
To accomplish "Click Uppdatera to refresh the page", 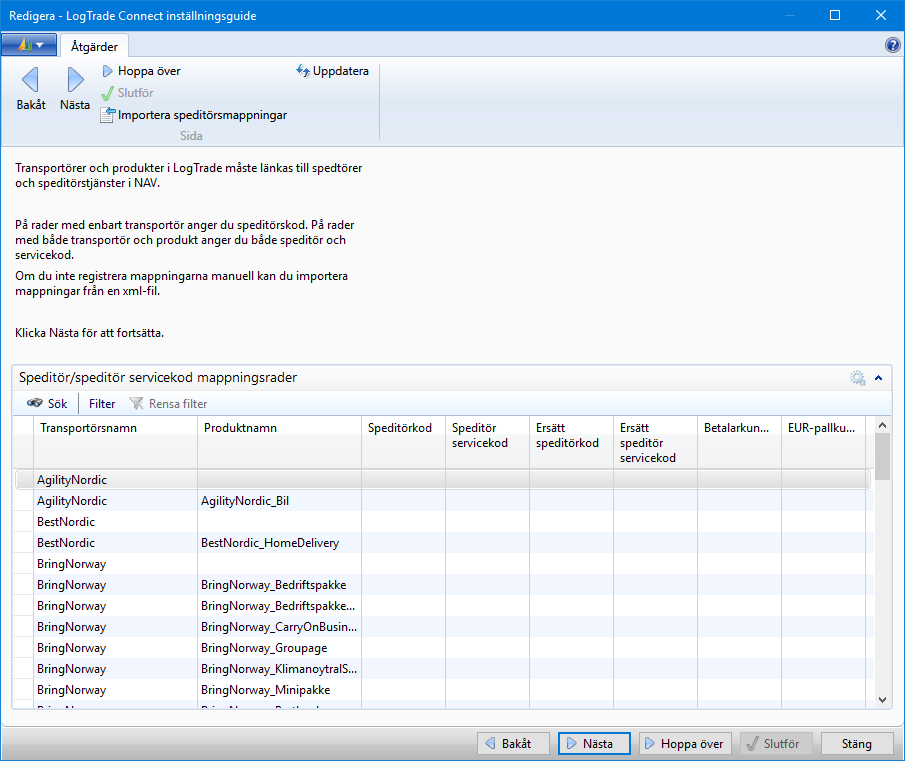I will 332,71.
